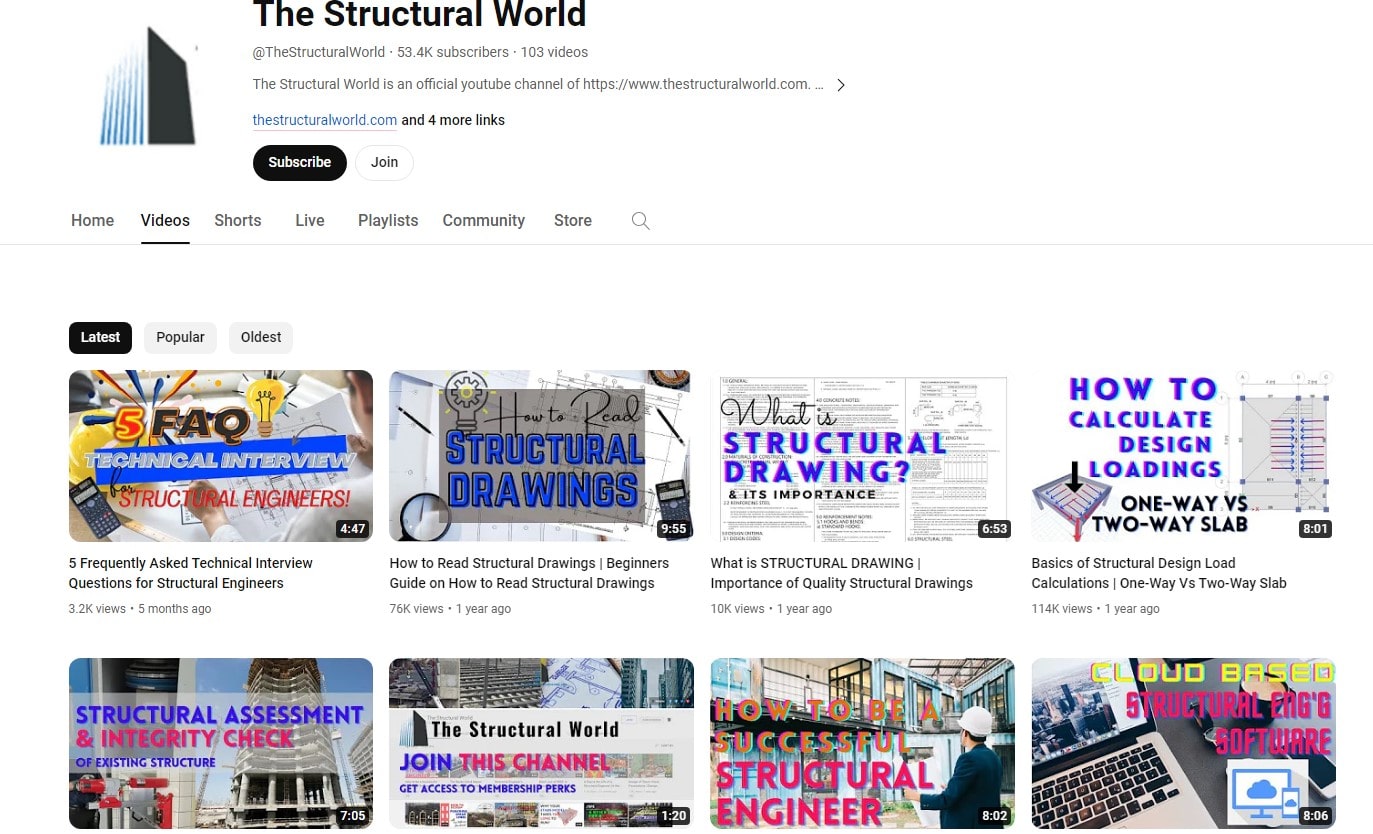The width and height of the screenshot is (1373, 834).
Task: Sort videos by Popular
Action: (x=181, y=337)
